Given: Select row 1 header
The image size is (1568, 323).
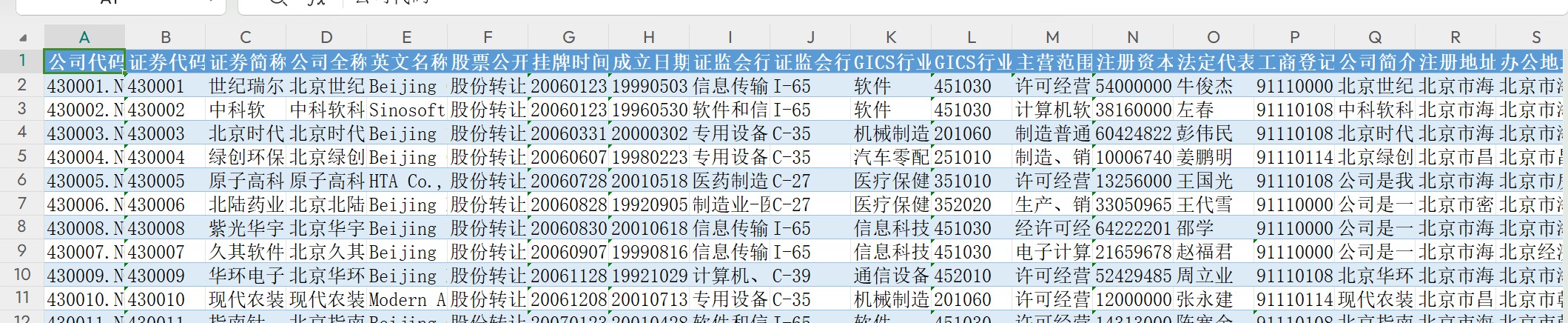Looking at the screenshot, I should 22,61.
